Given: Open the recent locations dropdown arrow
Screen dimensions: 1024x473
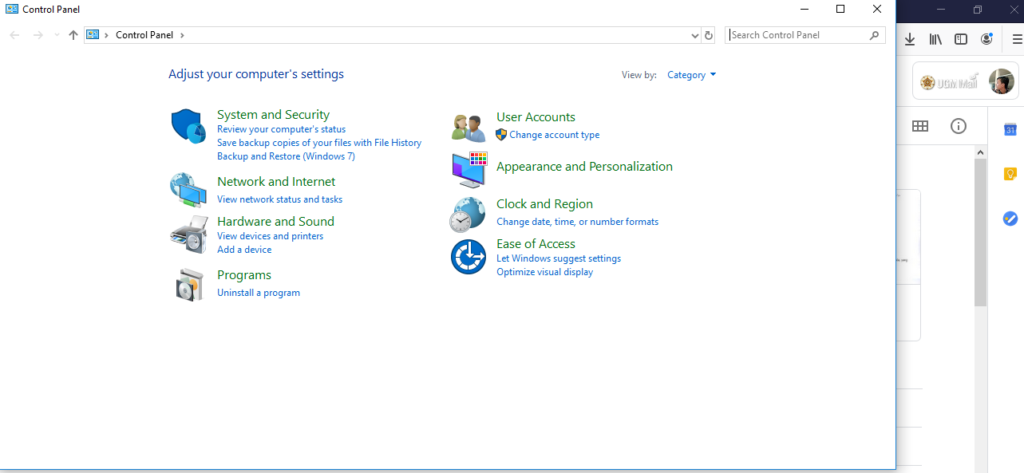Looking at the screenshot, I should coord(57,35).
